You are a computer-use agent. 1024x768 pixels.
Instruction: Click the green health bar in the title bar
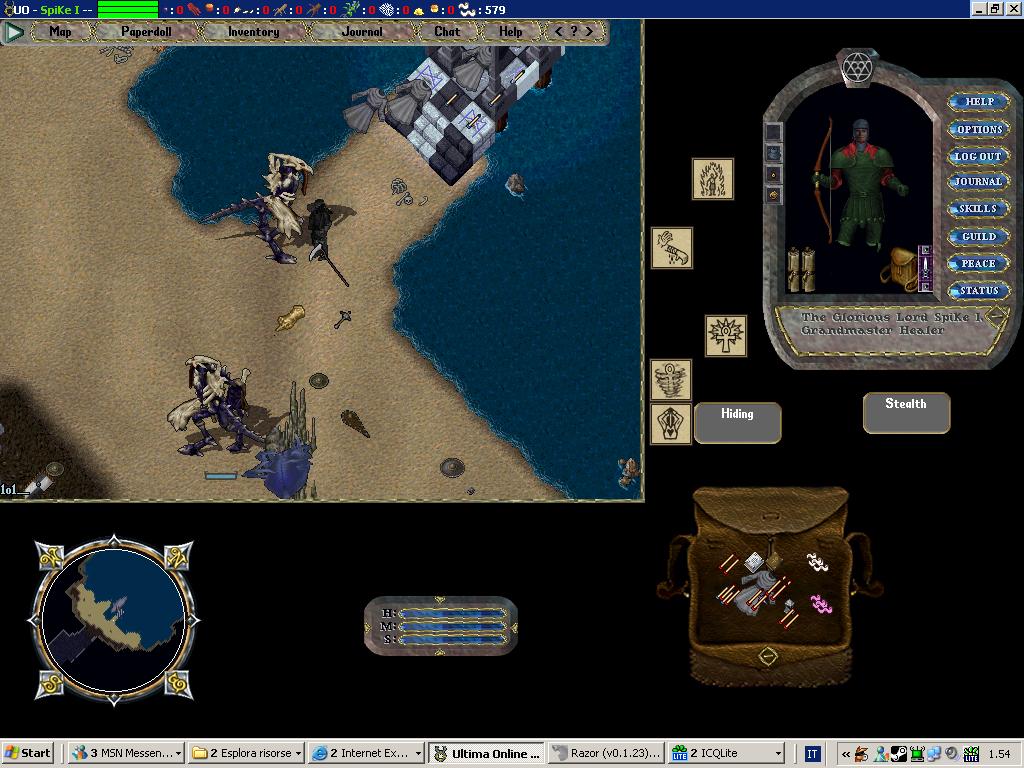127,9
